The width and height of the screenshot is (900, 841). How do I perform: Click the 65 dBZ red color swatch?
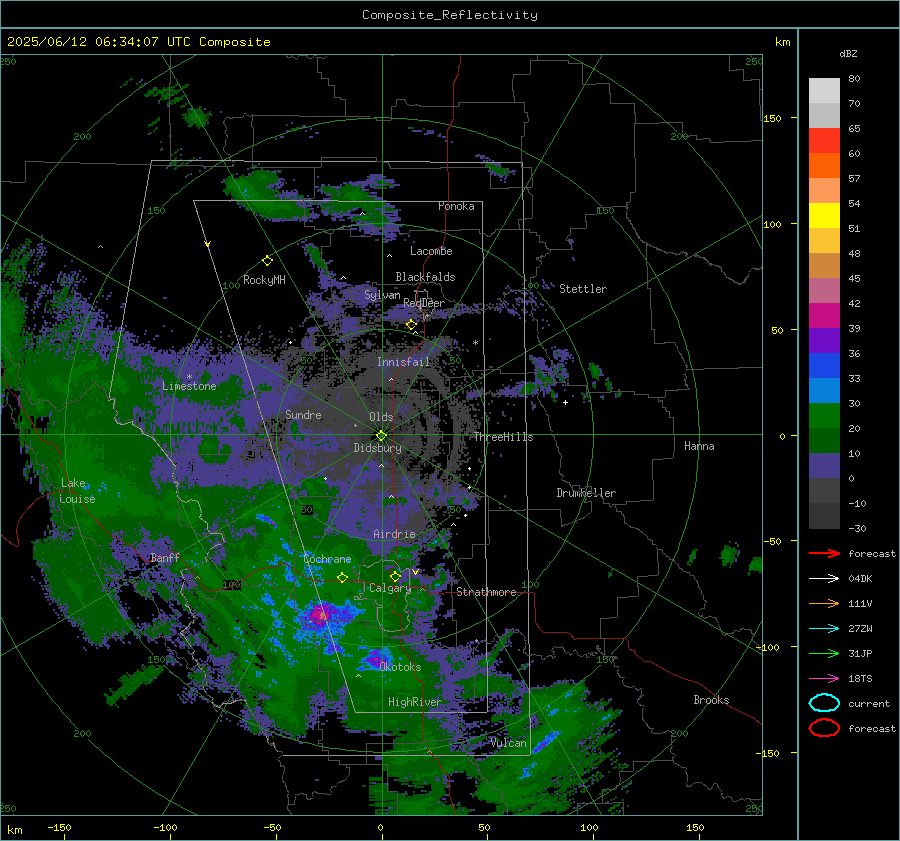[824, 140]
